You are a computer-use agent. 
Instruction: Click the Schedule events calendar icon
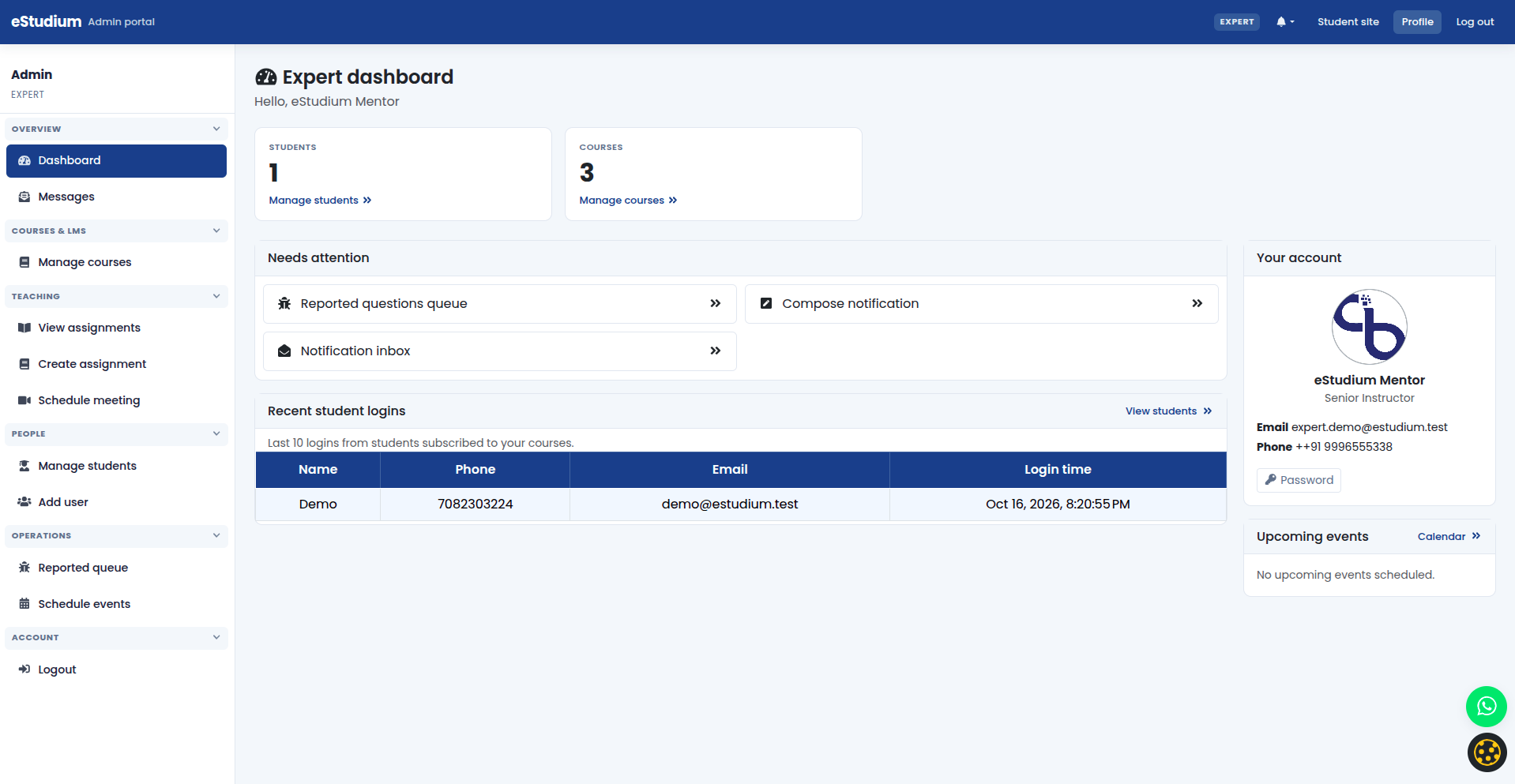(24, 604)
